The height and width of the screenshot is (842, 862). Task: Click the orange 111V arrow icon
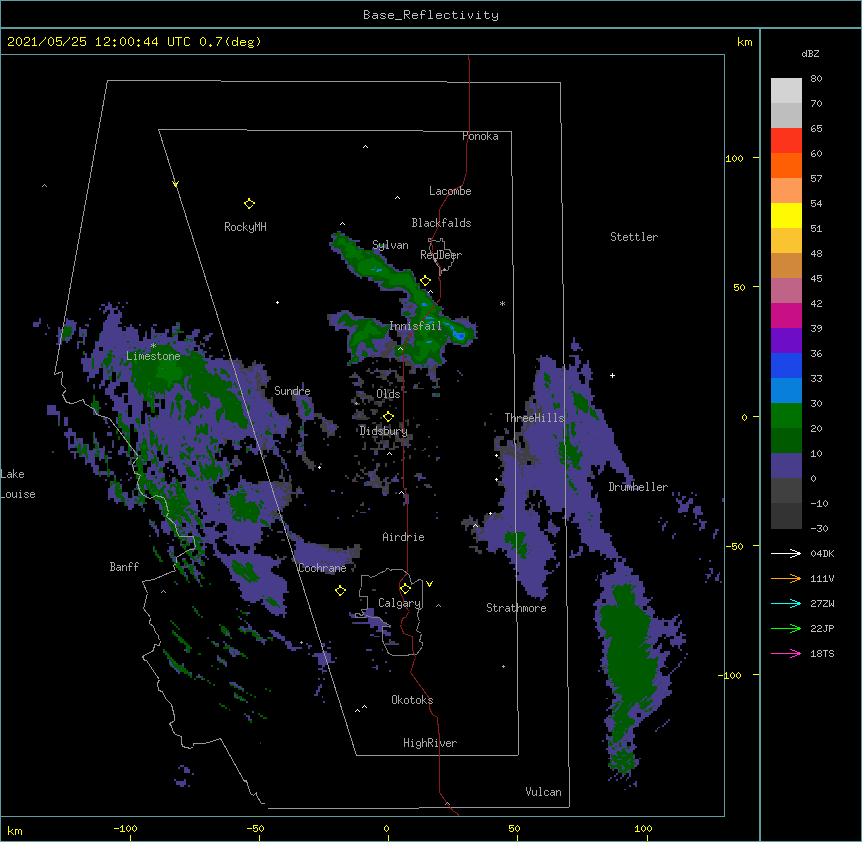(x=786, y=578)
